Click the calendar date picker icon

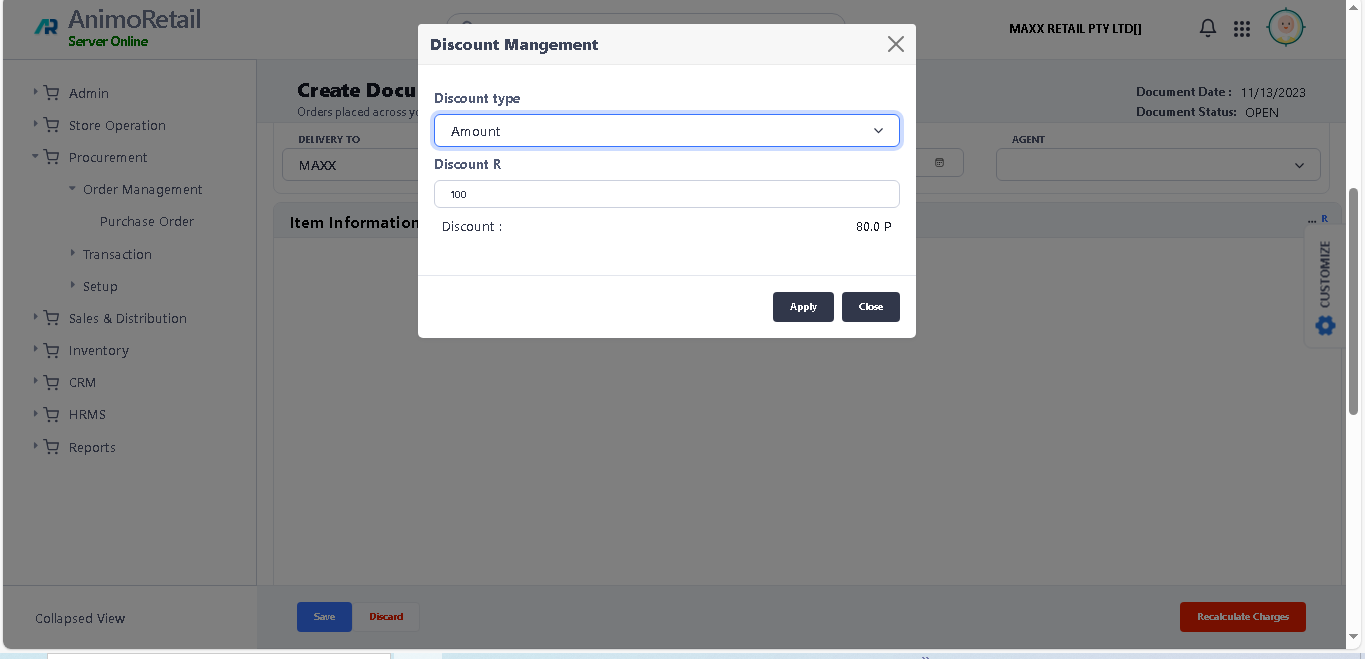point(939,162)
